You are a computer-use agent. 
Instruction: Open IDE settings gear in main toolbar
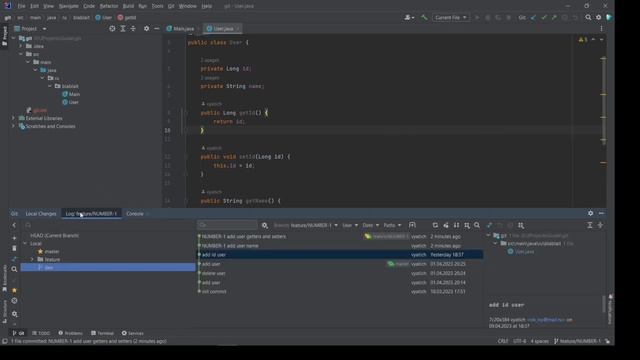coord(598,18)
